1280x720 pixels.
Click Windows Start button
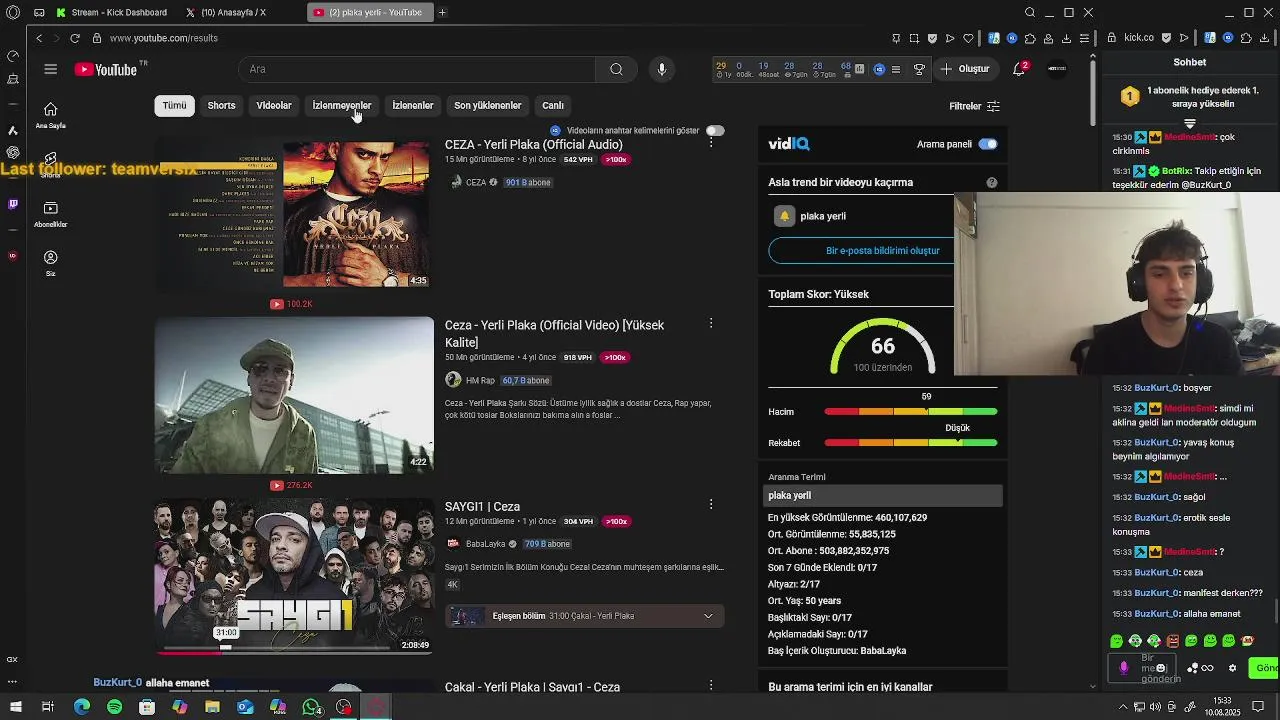[15, 707]
